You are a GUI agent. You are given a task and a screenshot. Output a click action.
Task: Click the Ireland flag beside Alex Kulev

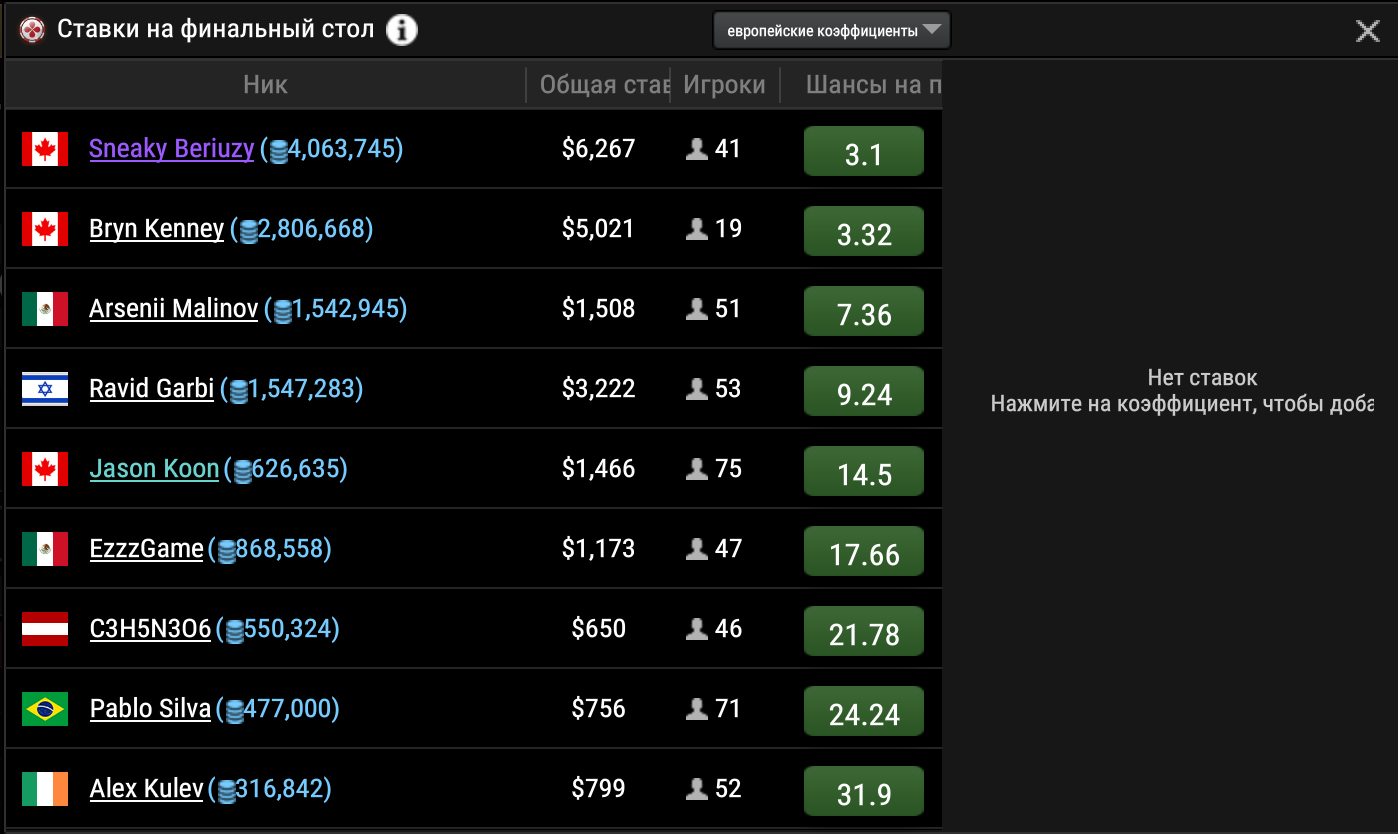[45, 789]
